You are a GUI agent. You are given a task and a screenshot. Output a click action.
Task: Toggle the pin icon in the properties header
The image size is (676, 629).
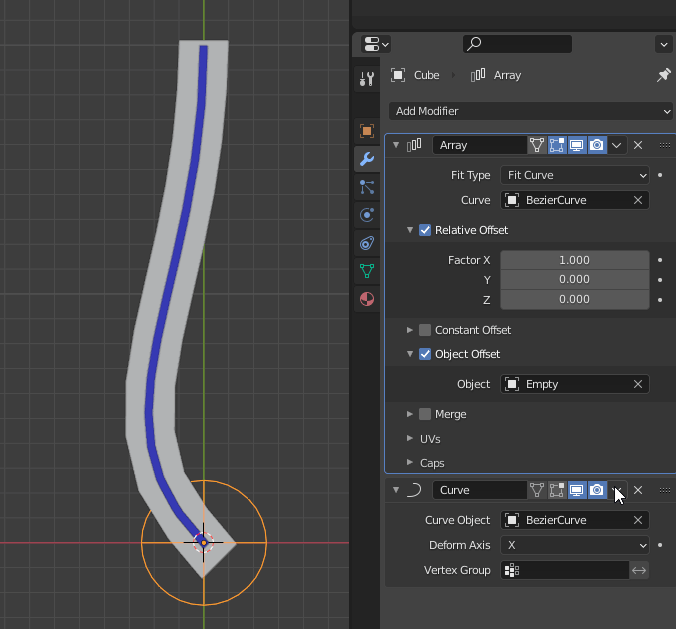pyautogui.click(x=663, y=75)
